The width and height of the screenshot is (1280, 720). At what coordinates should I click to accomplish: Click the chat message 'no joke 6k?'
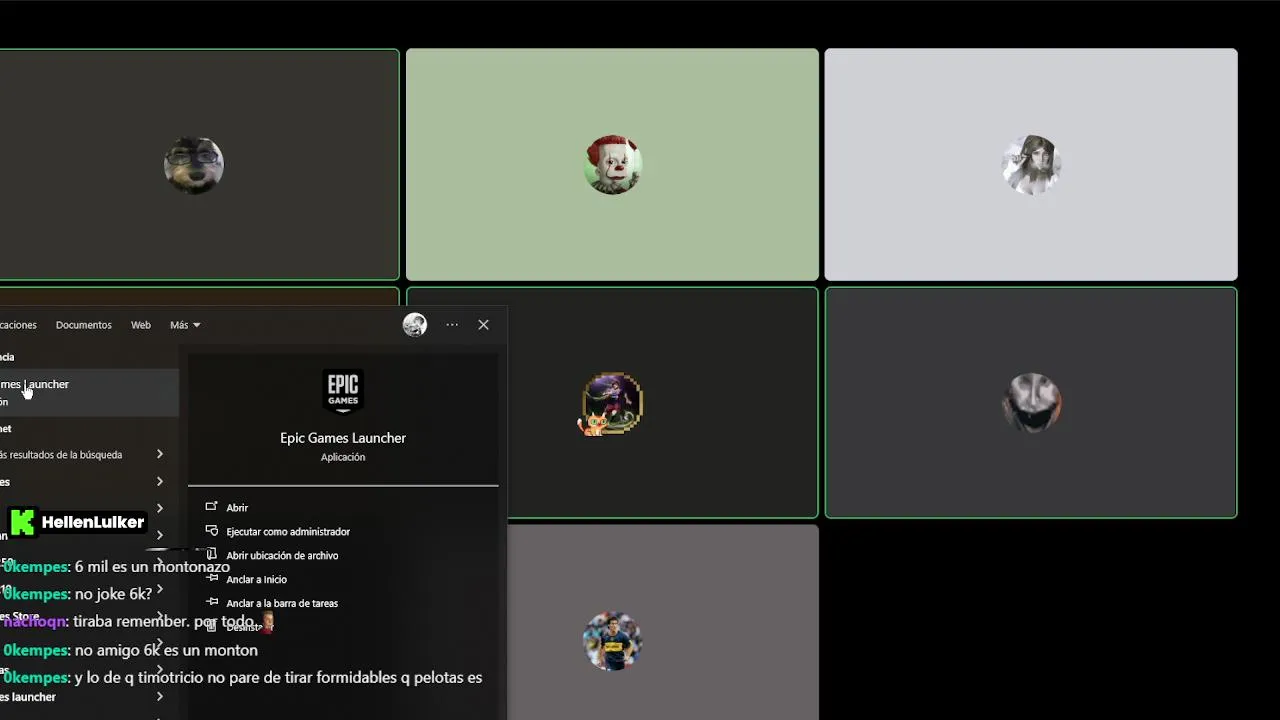pos(113,594)
